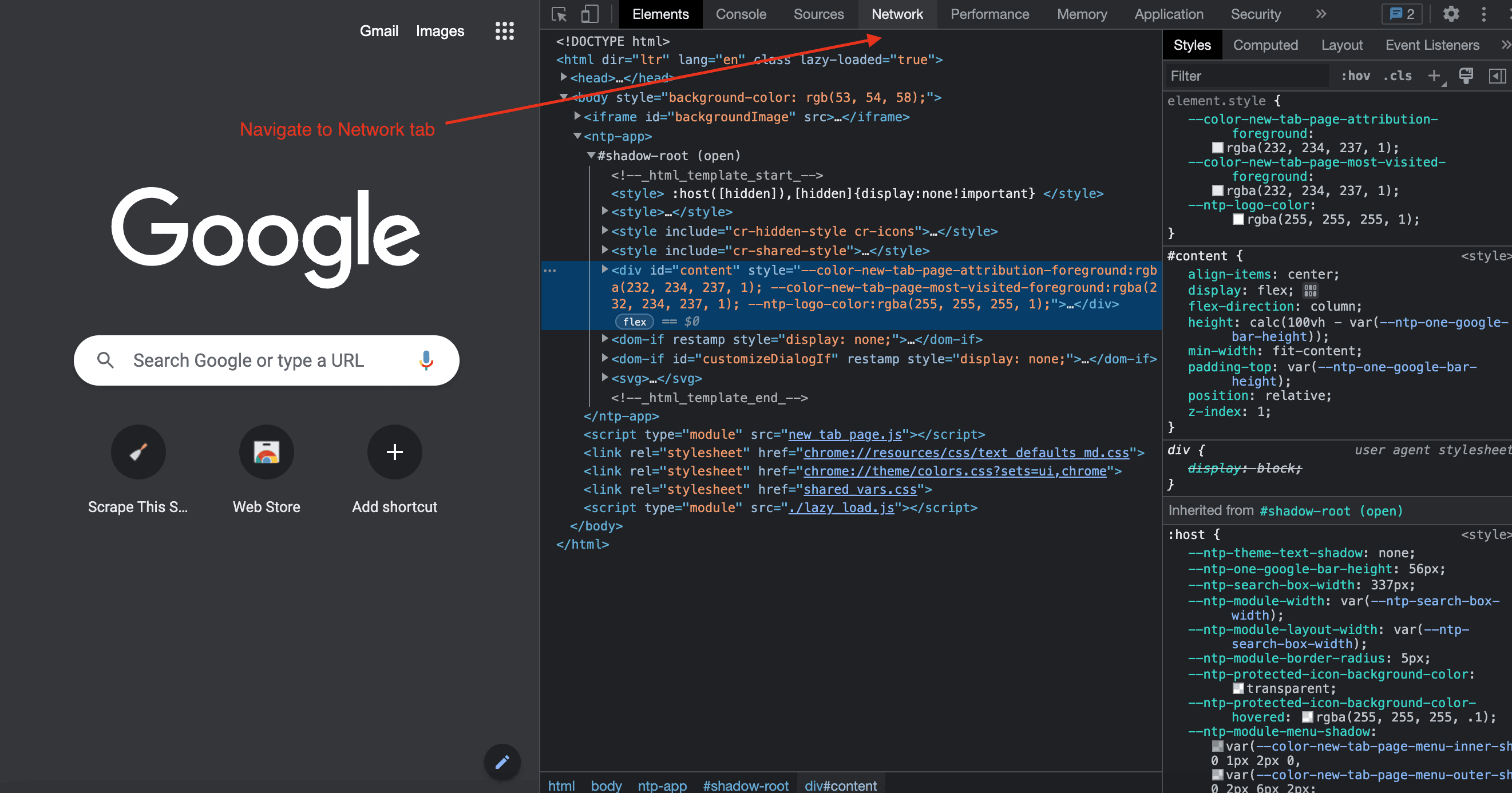Toggle element classes with .cls
This screenshot has width=1512, height=793.
tap(1398, 76)
